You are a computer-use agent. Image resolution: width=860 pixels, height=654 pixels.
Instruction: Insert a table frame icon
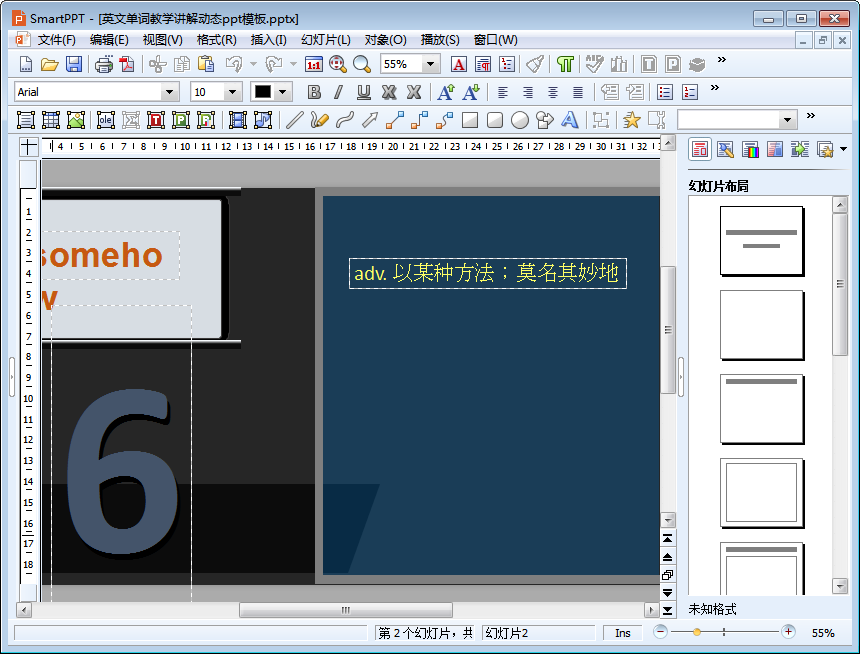point(50,120)
